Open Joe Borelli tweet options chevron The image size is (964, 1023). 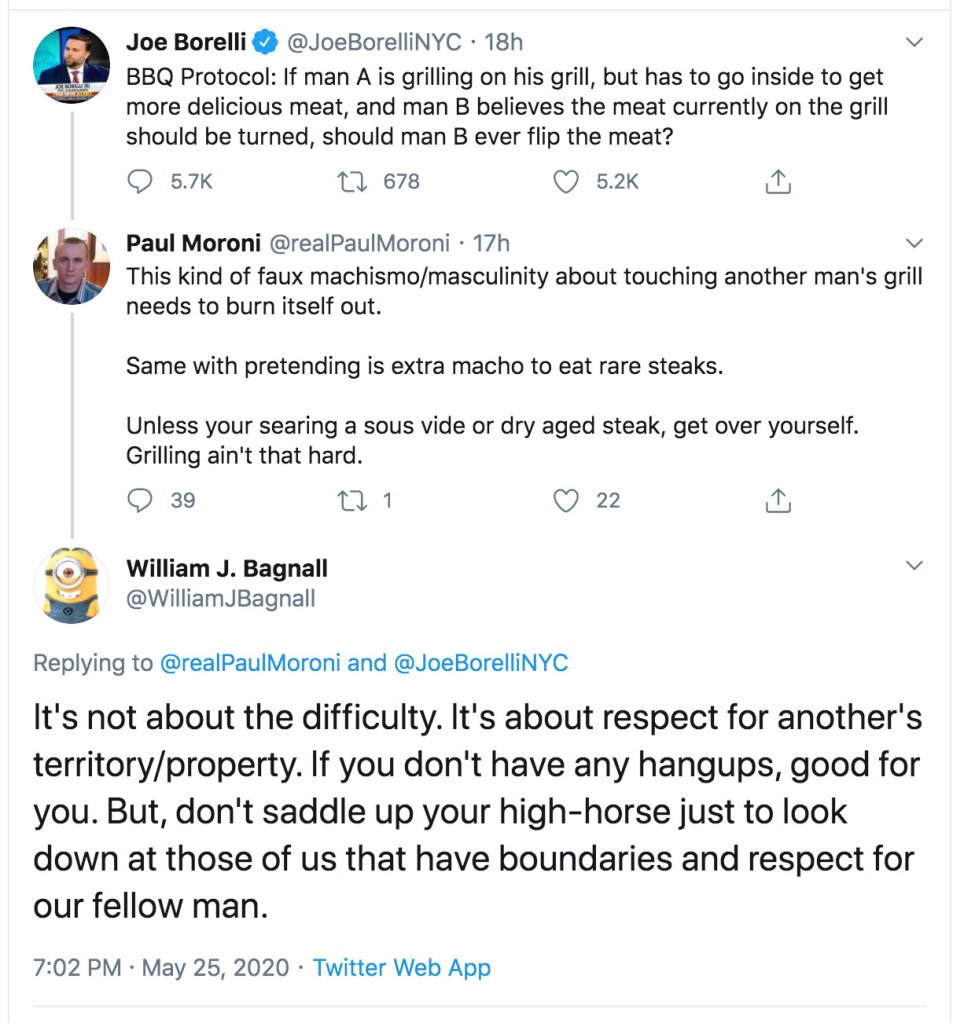point(914,43)
